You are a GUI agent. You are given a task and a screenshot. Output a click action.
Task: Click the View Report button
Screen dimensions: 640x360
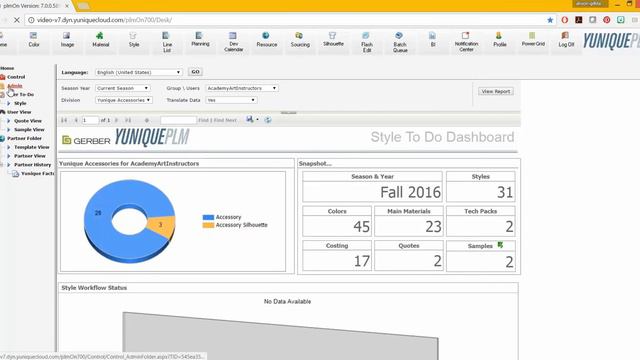pos(496,91)
